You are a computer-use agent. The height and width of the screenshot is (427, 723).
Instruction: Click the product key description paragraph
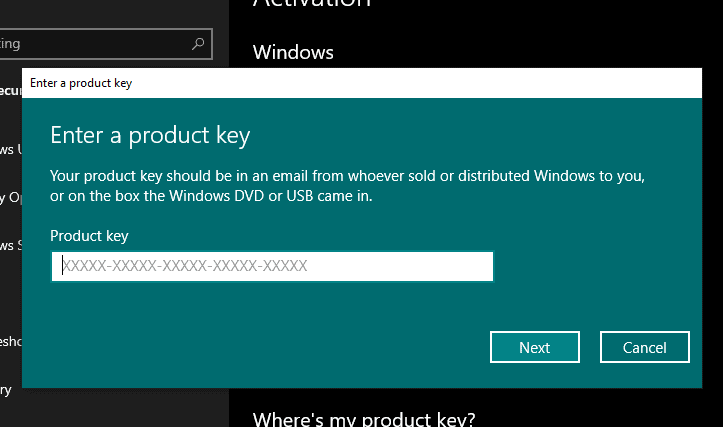point(347,186)
